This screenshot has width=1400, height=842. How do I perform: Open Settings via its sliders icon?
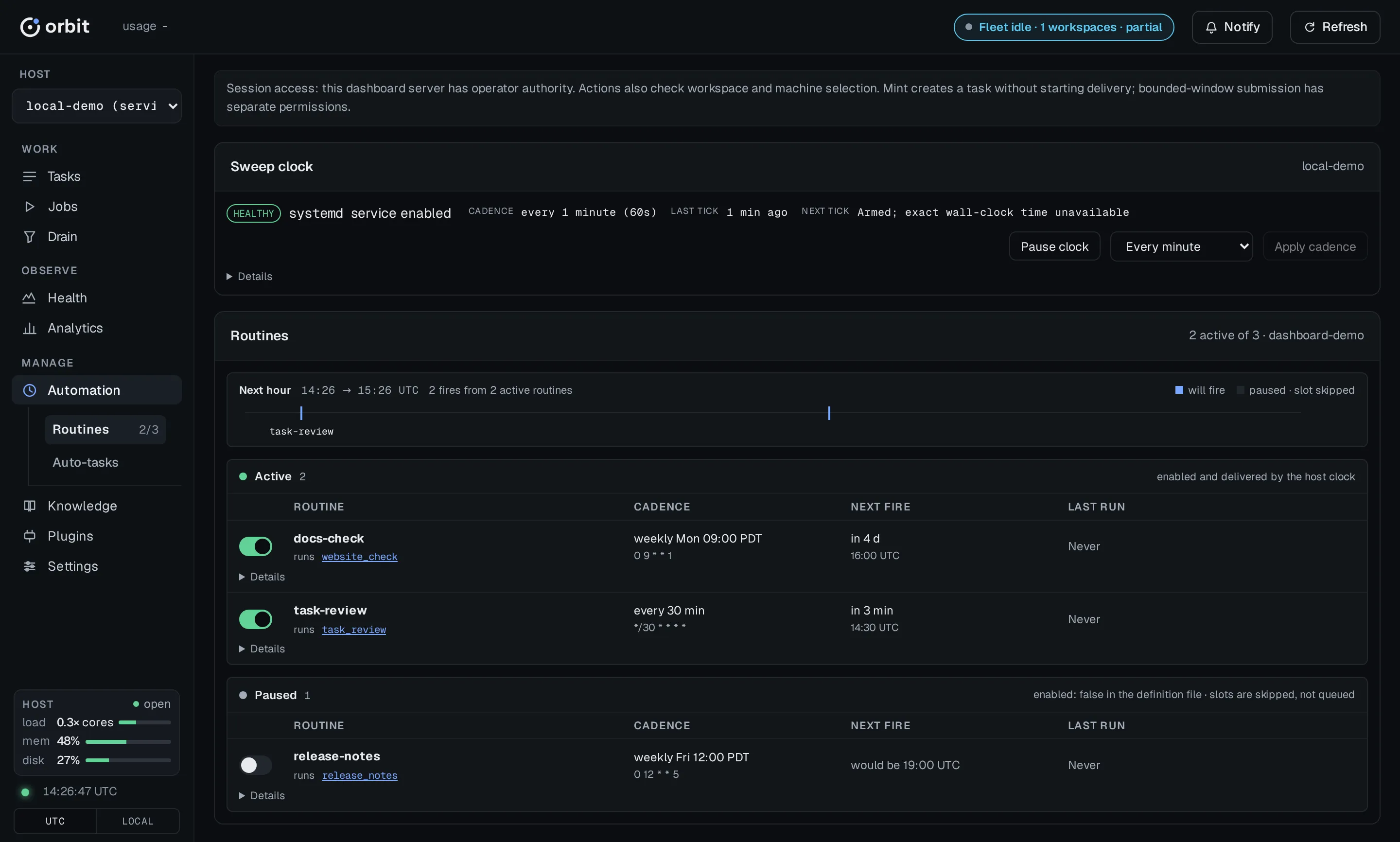(x=30, y=566)
